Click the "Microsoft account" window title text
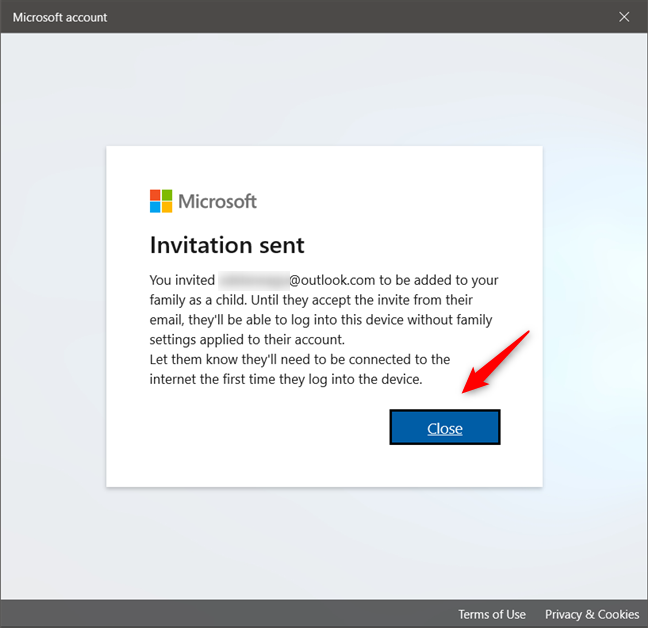Screen dimensions: 648x628 (60, 17)
